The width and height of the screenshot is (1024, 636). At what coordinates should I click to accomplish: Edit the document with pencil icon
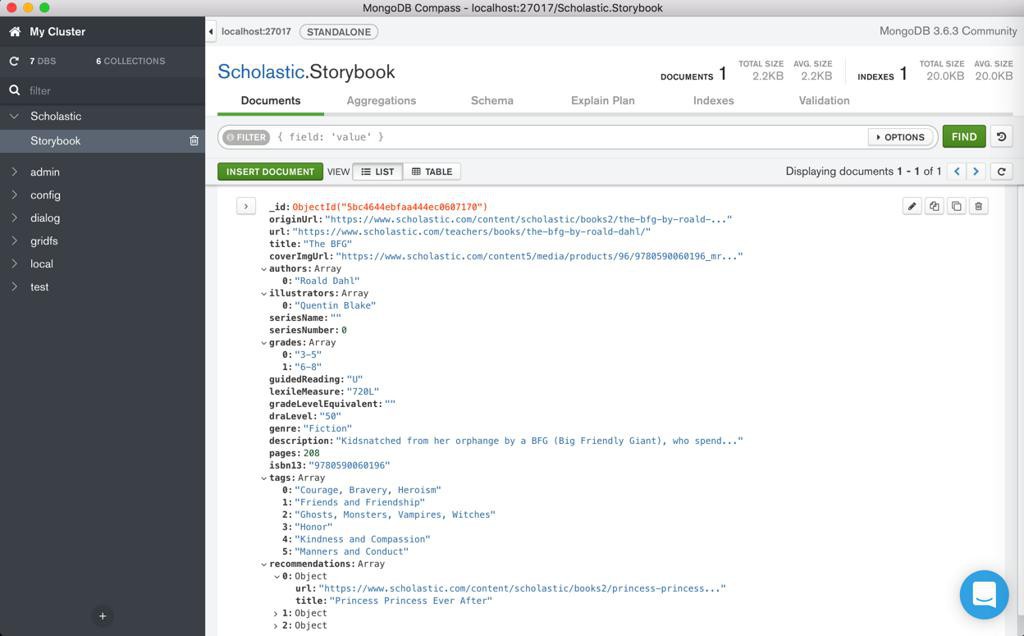pos(912,206)
